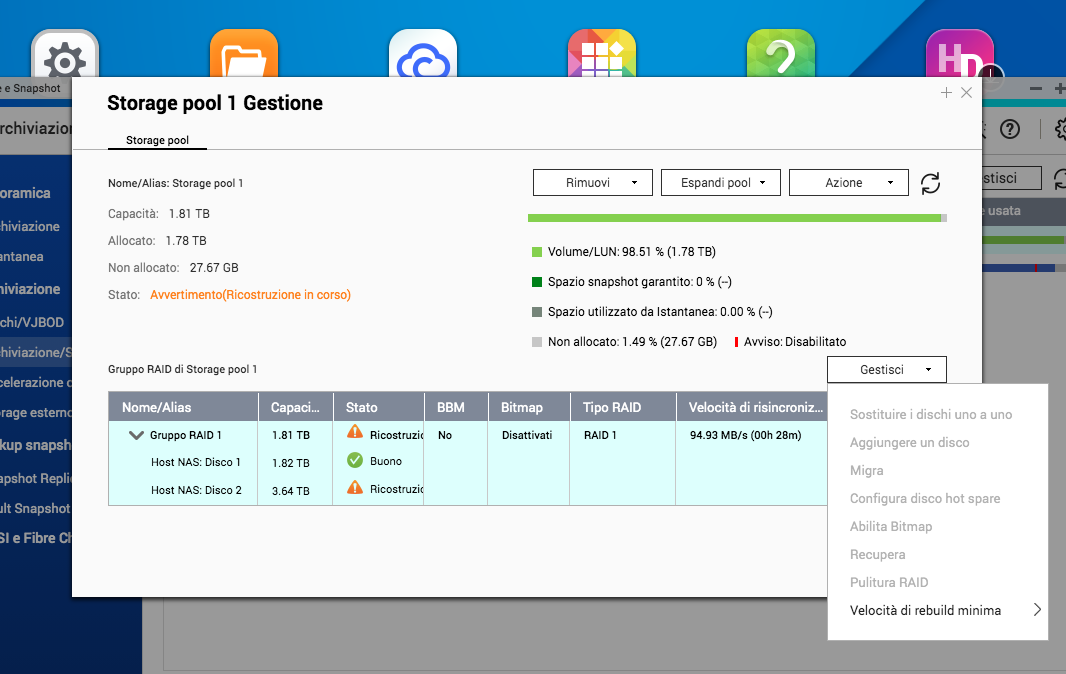Image resolution: width=1066 pixels, height=674 pixels.
Task: Select the Host NAS: Disco 2 row
Action: pos(196,490)
